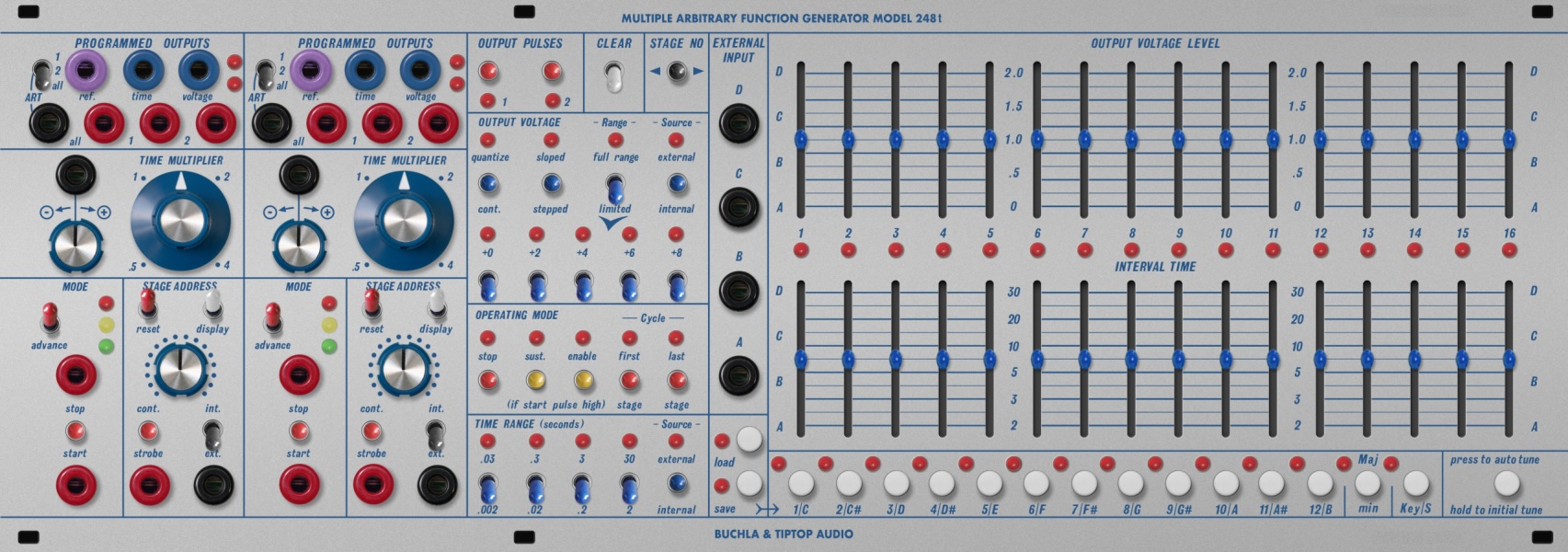Viewport: 1568px width, 552px height.
Task: Flip the left Mode advance switch
Action: [x=50, y=318]
